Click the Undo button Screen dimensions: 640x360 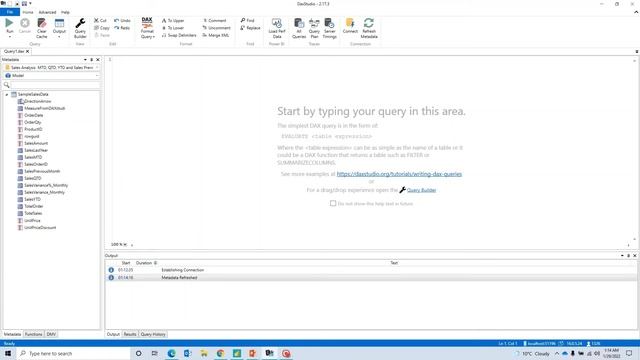pos(122,20)
